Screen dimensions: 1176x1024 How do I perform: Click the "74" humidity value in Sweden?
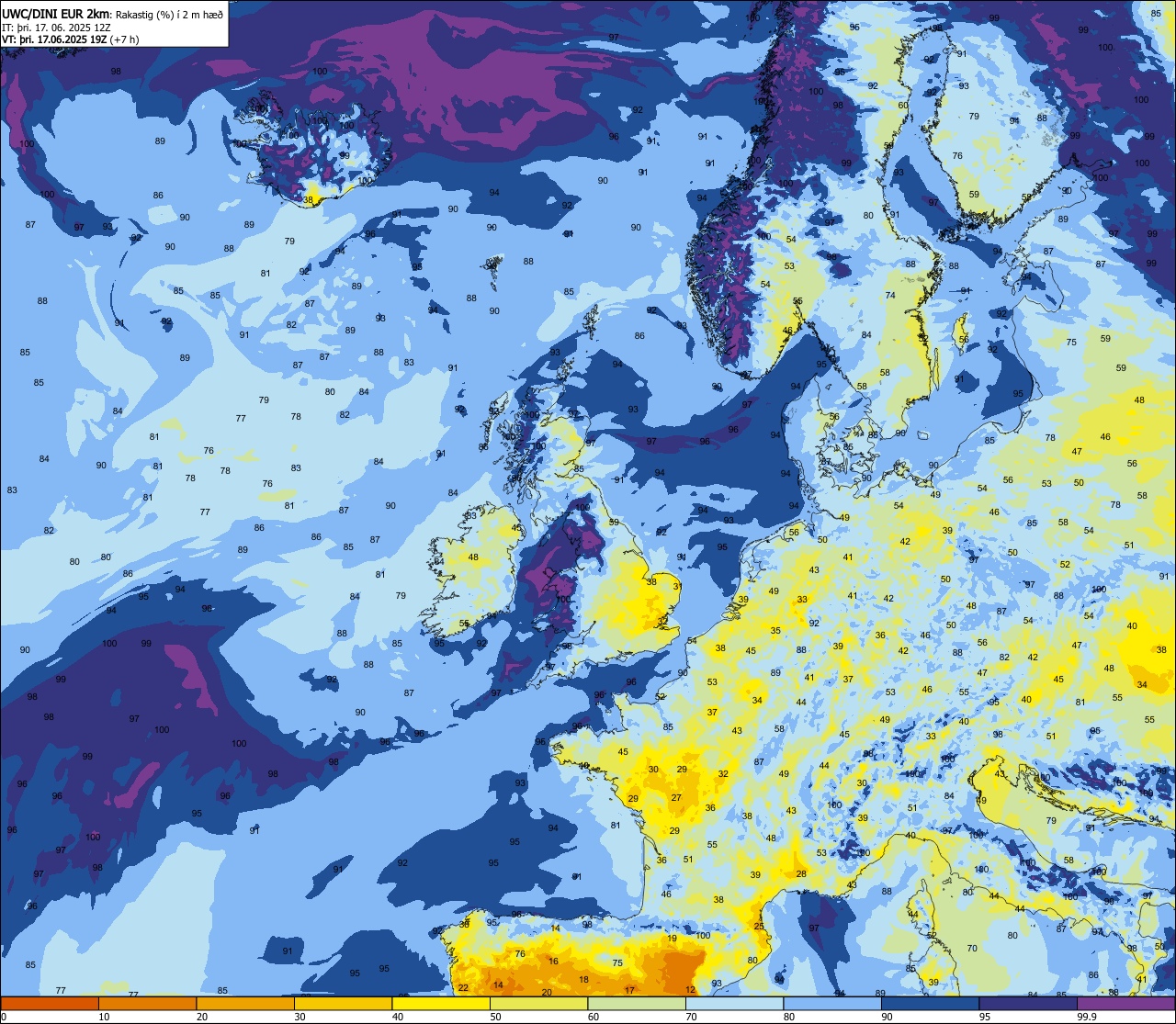pos(889,296)
